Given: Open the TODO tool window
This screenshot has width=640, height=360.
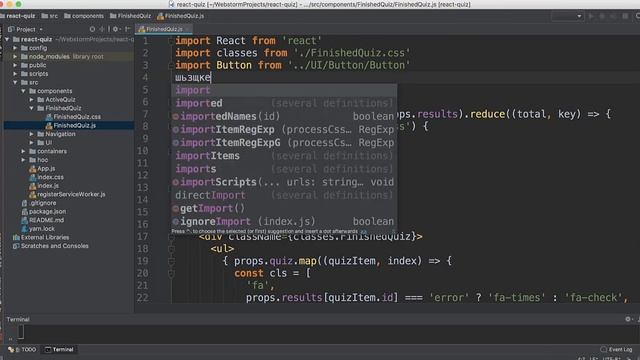Looking at the screenshot, I should click(x=22, y=349).
